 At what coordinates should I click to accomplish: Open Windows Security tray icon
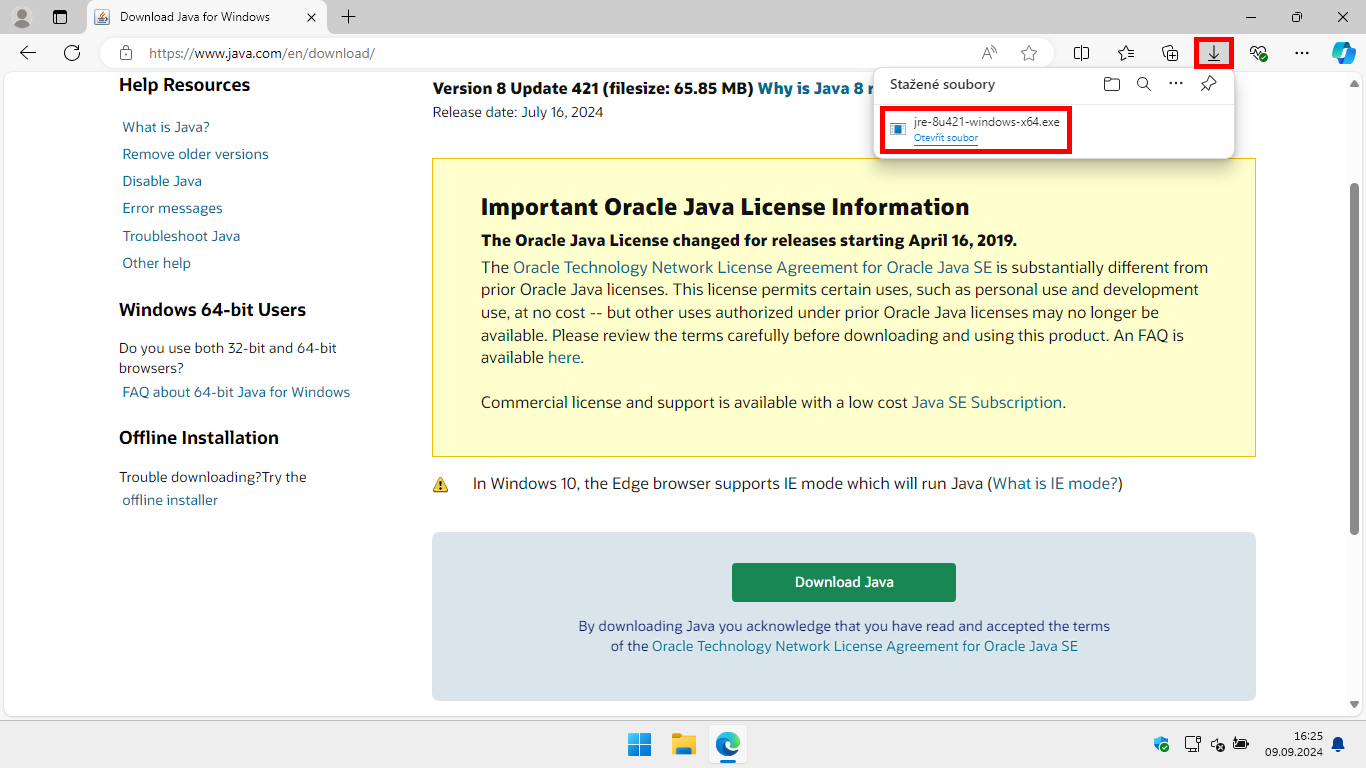click(x=1161, y=744)
